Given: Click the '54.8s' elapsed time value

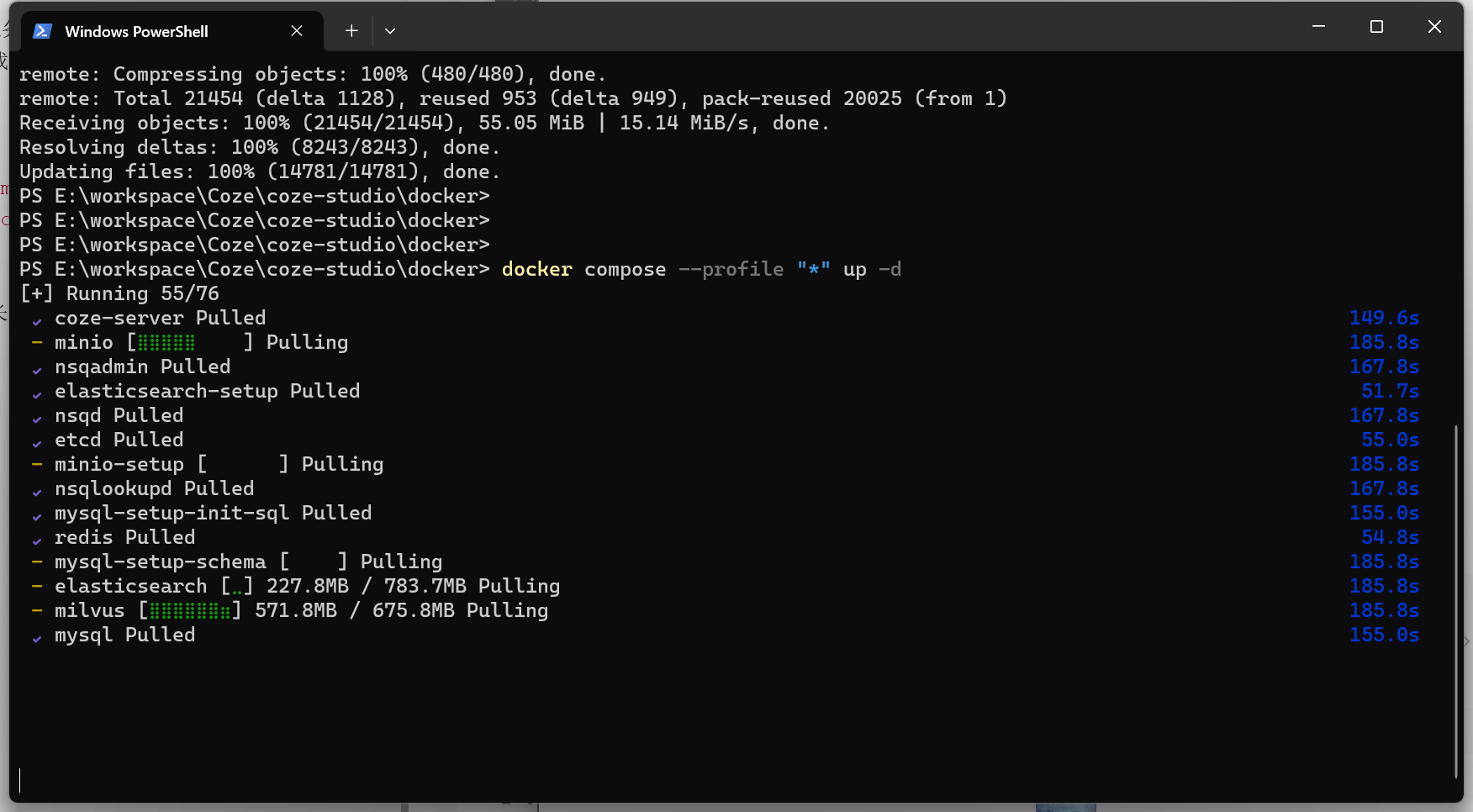Looking at the screenshot, I should click(1390, 538).
